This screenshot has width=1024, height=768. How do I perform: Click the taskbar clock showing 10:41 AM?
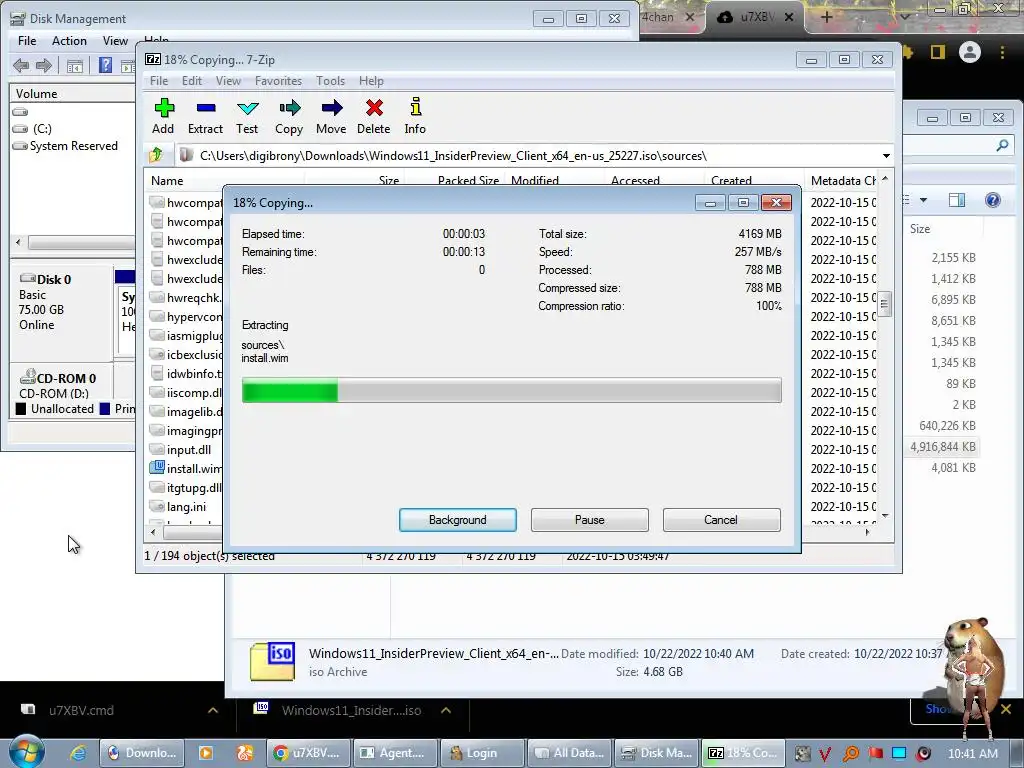(x=972, y=753)
